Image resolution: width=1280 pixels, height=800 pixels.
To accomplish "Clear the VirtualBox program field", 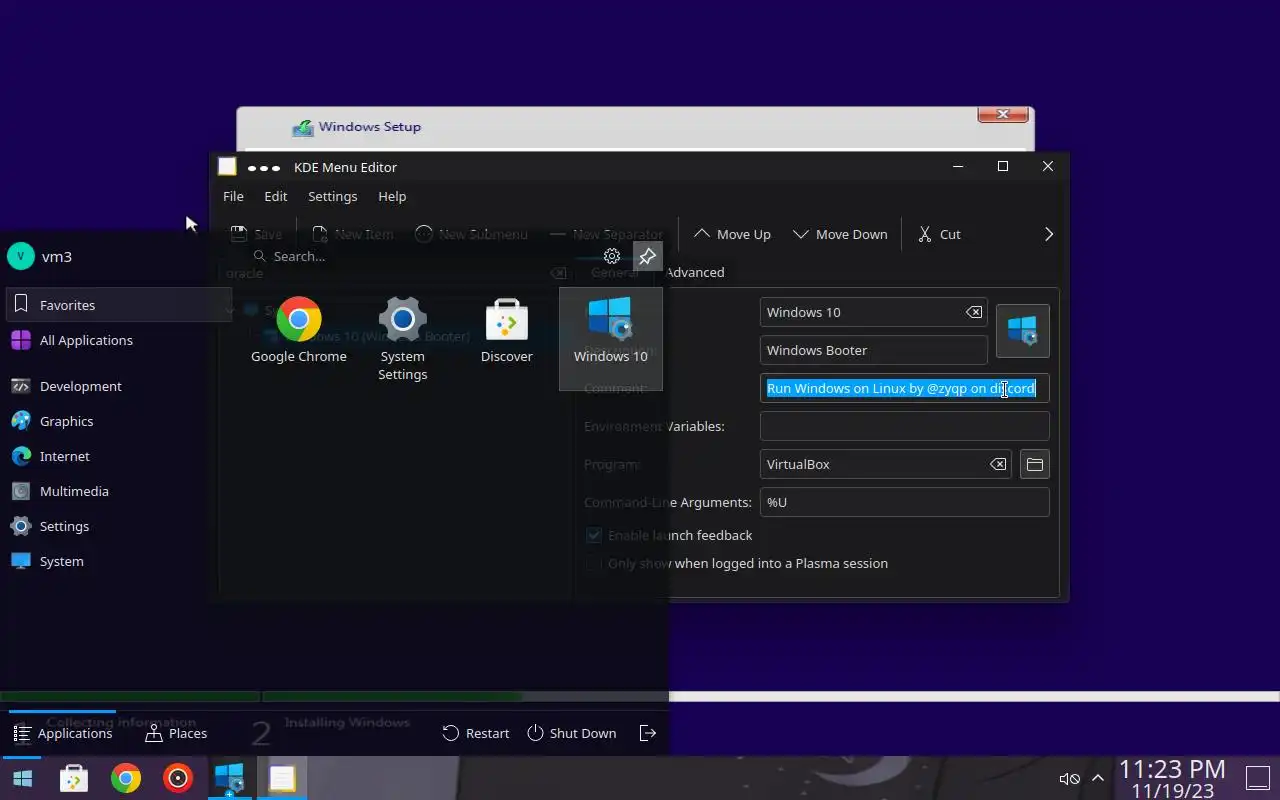I will pos(998,464).
